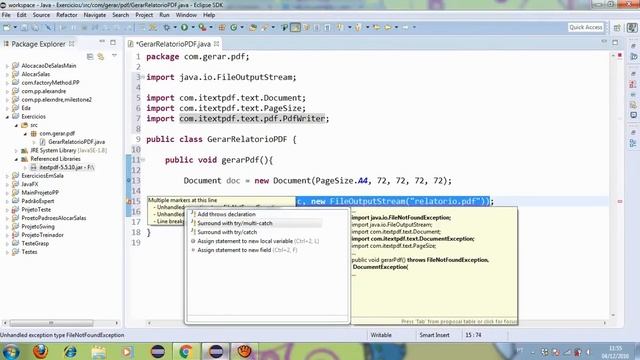This screenshot has width=640, height=360.
Task: Select the ProjetoTreinador project
Action: tap(42, 235)
